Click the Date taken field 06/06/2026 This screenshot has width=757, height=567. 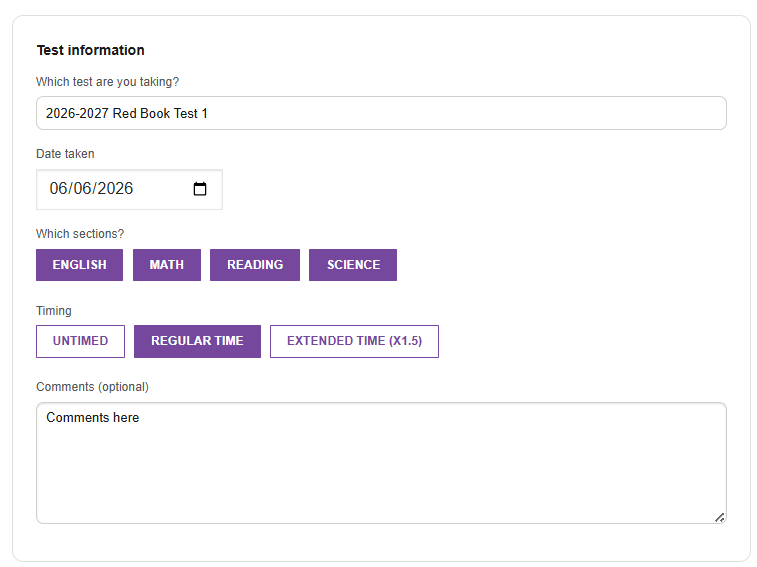129,189
